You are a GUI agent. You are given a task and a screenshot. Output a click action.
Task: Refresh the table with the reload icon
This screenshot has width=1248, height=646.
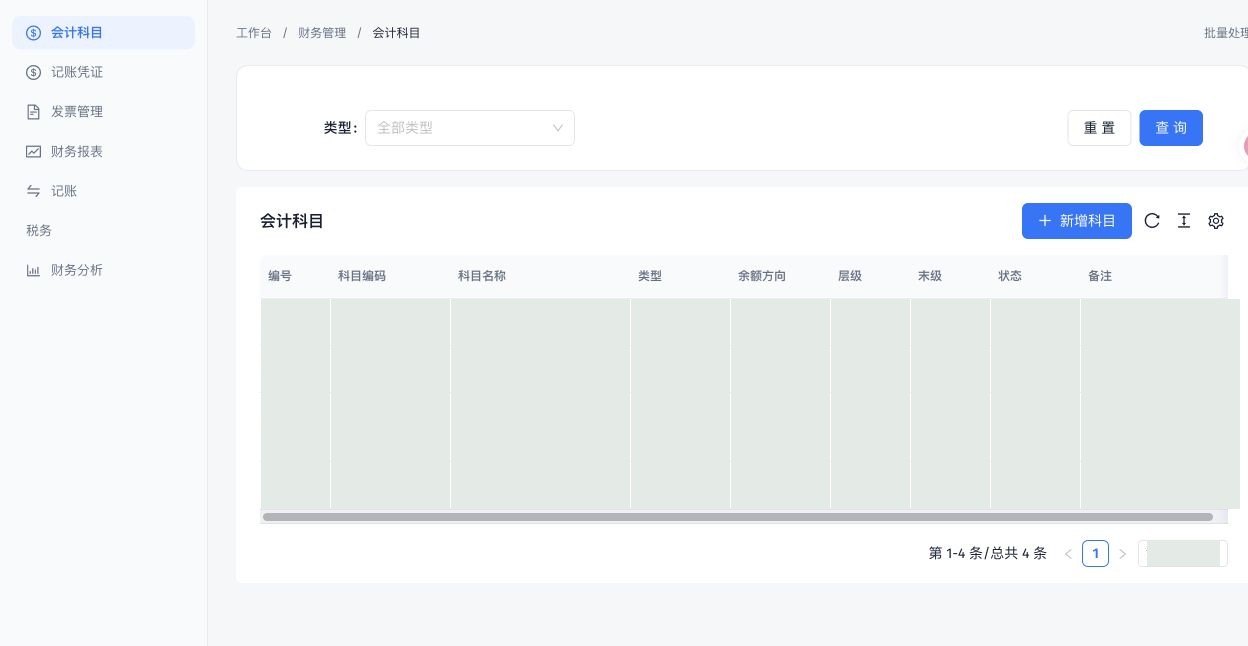tap(1152, 221)
